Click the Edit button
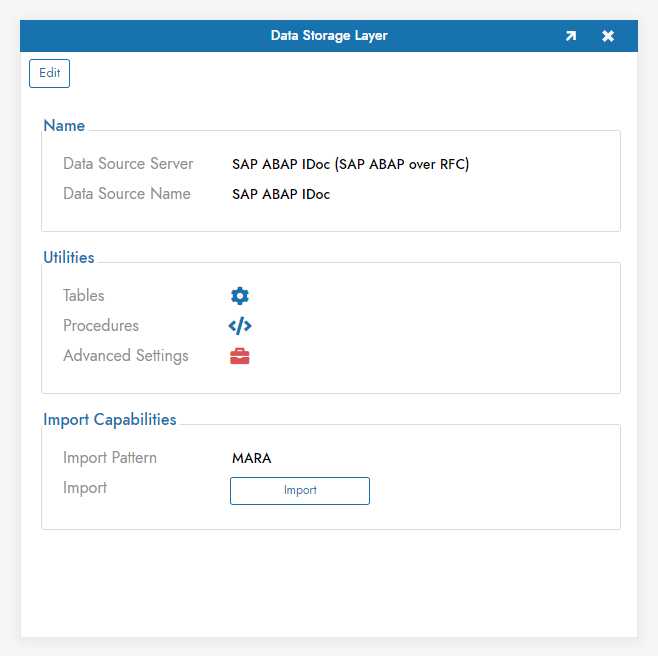 point(49,73)
